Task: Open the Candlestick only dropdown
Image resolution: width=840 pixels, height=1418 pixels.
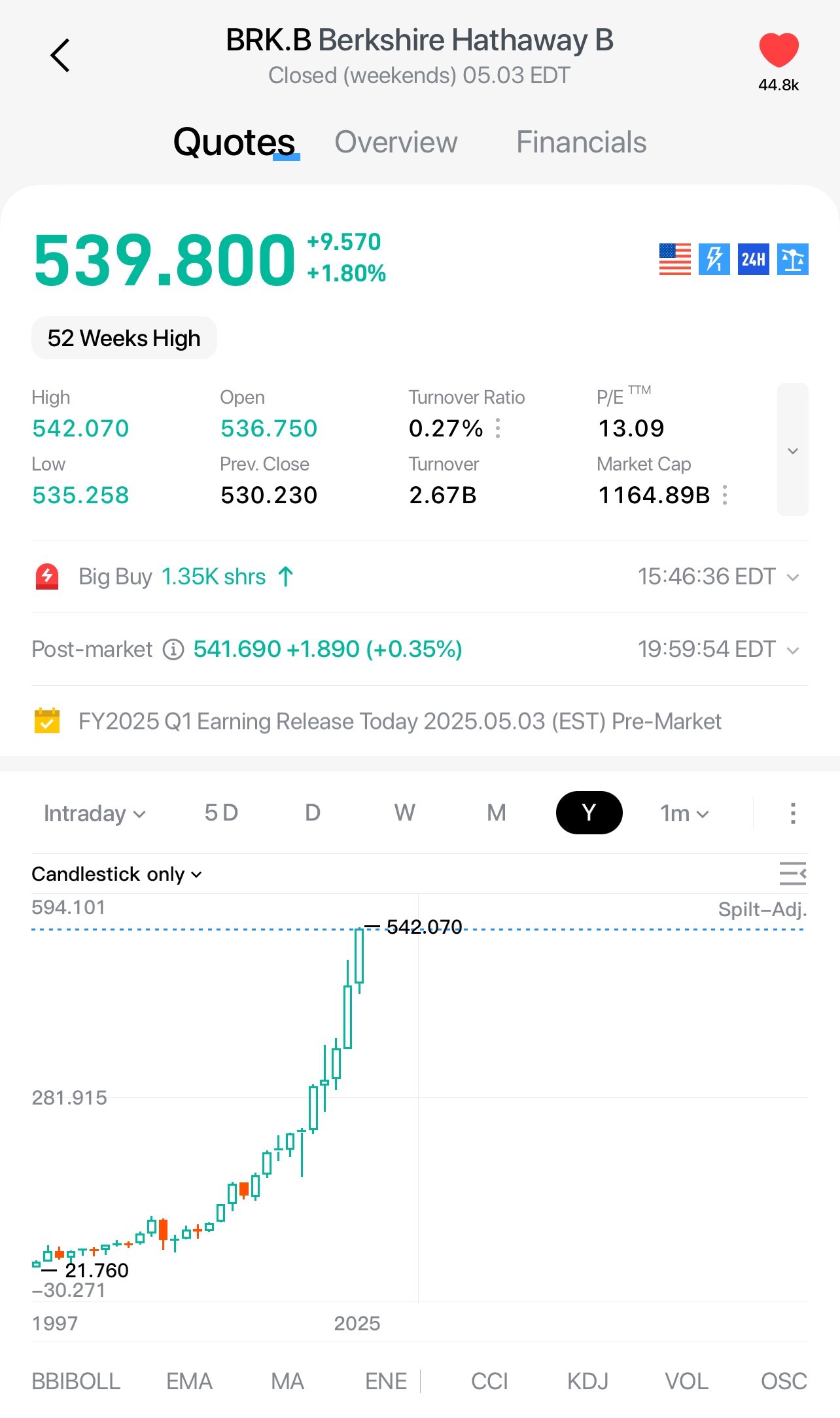Action: click(116, 874)
